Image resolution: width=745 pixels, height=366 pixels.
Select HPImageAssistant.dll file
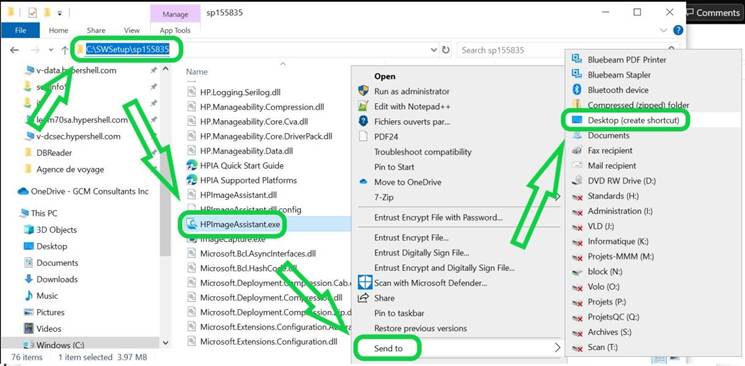(239, 195)
